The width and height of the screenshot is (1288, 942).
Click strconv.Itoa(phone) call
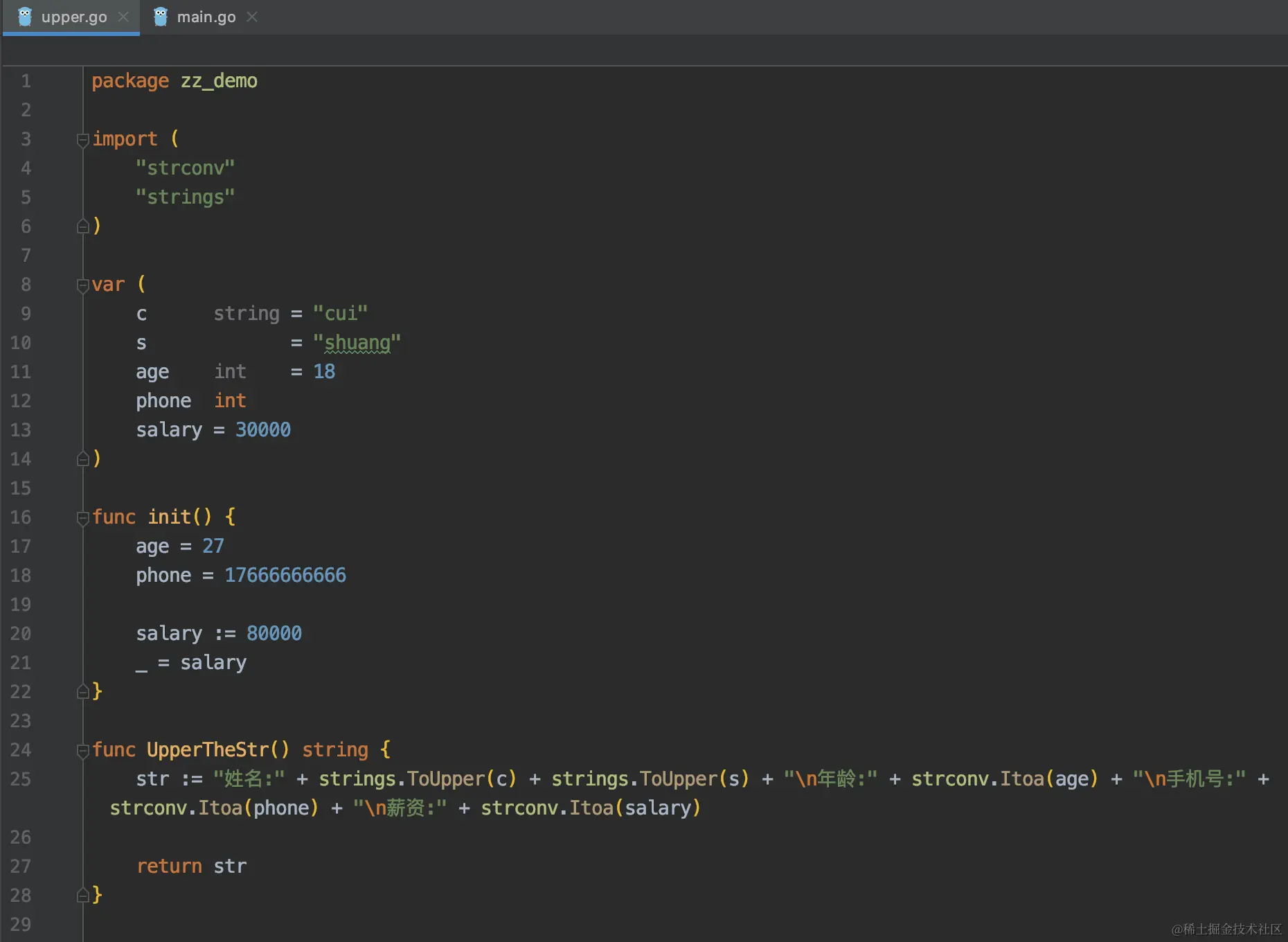pos(214,808)
